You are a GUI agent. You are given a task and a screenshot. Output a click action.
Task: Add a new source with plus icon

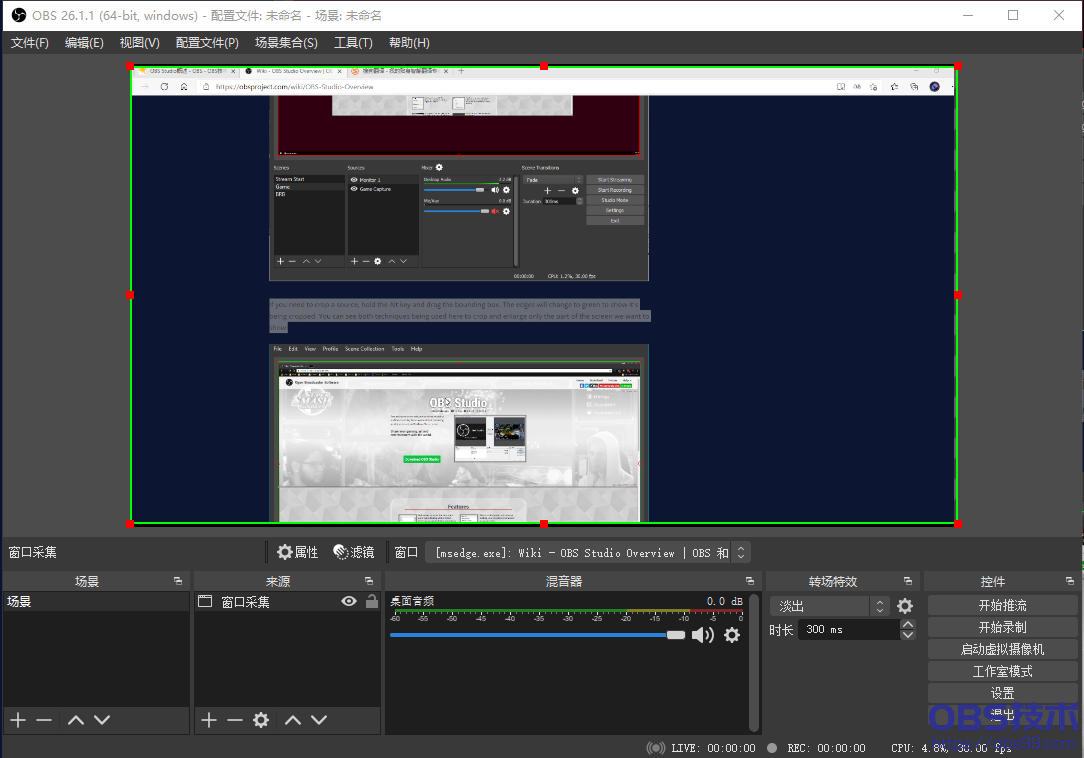click(209, 720)
